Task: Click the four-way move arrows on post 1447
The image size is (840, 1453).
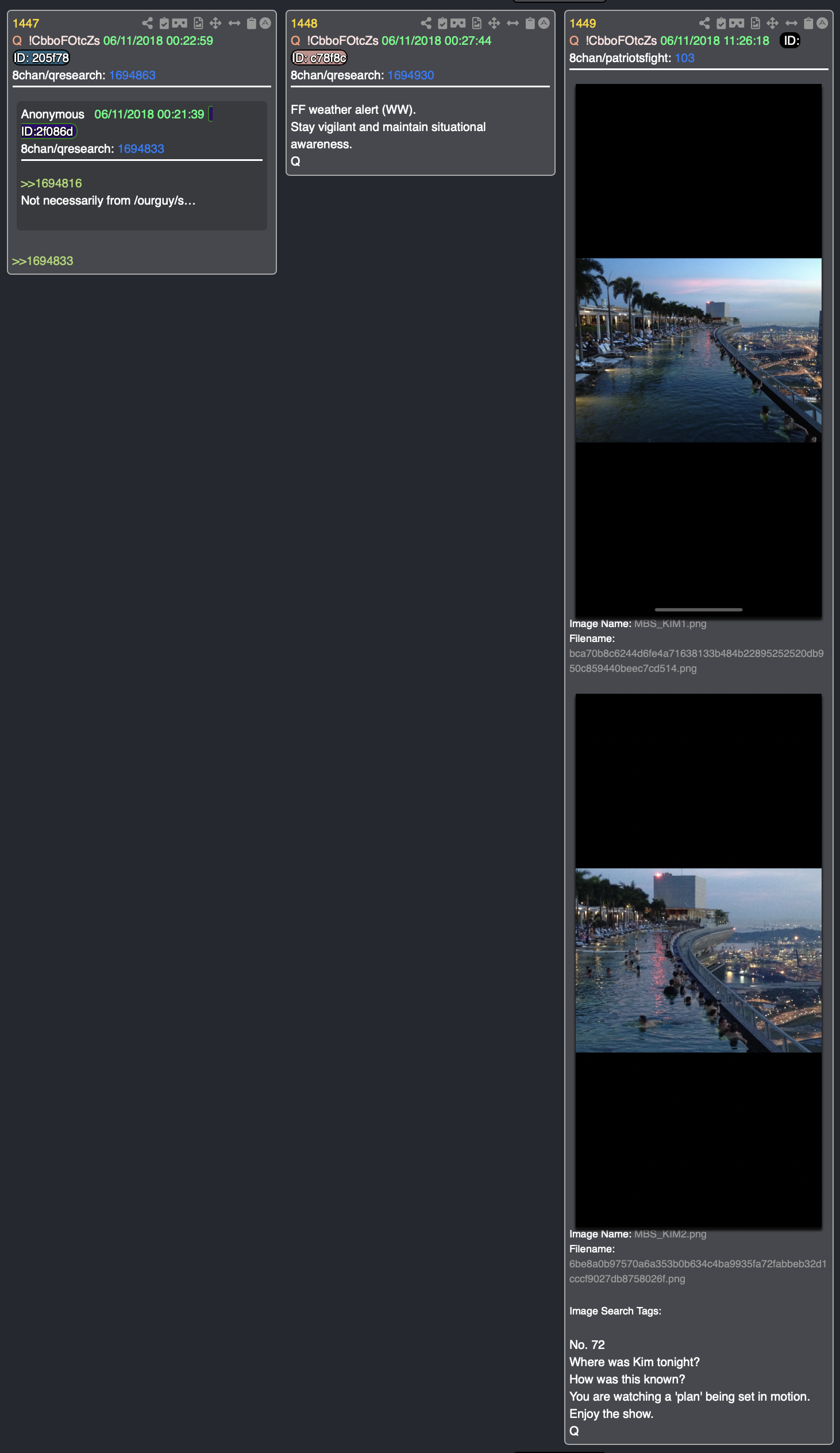Action: (x=215, y=23)
